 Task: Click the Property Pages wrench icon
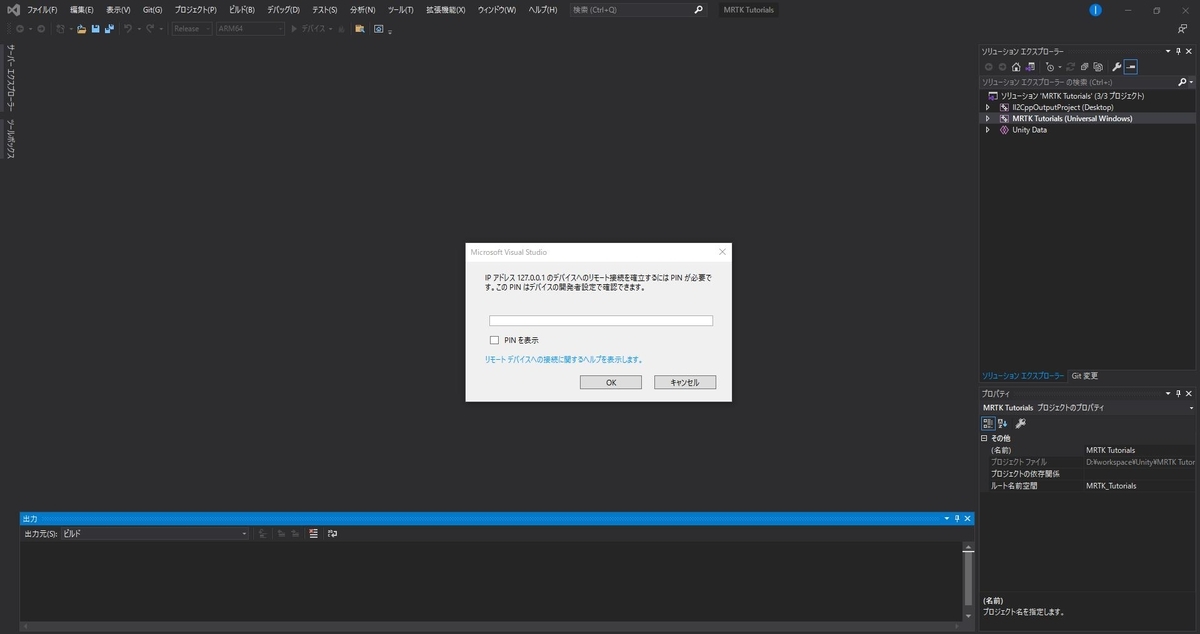tap(1020, 423)
